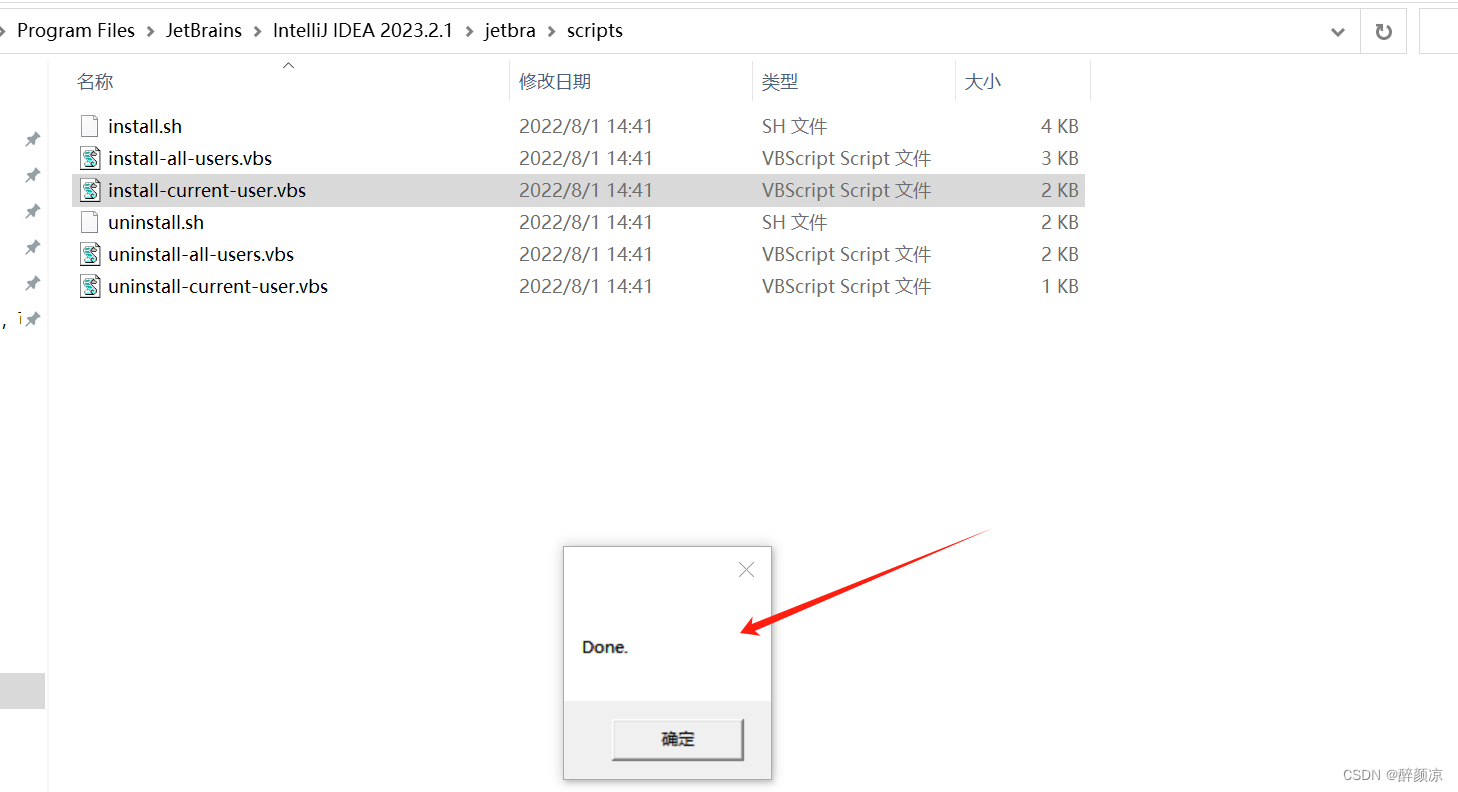Sort files by 修改日期 column
Screen dimensions: 1458x792
tap(631, 82)
